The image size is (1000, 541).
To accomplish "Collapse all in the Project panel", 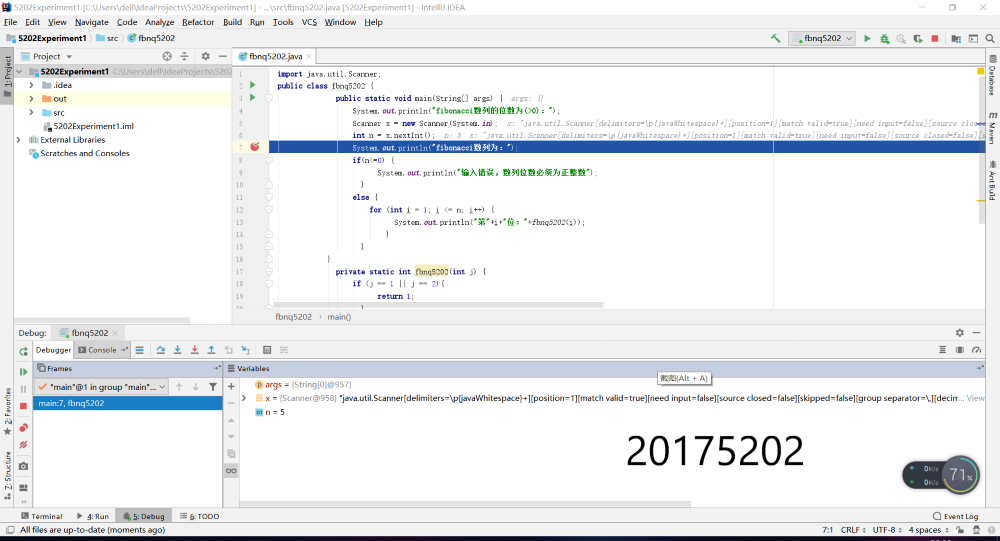I will click(x=184, y=56).
